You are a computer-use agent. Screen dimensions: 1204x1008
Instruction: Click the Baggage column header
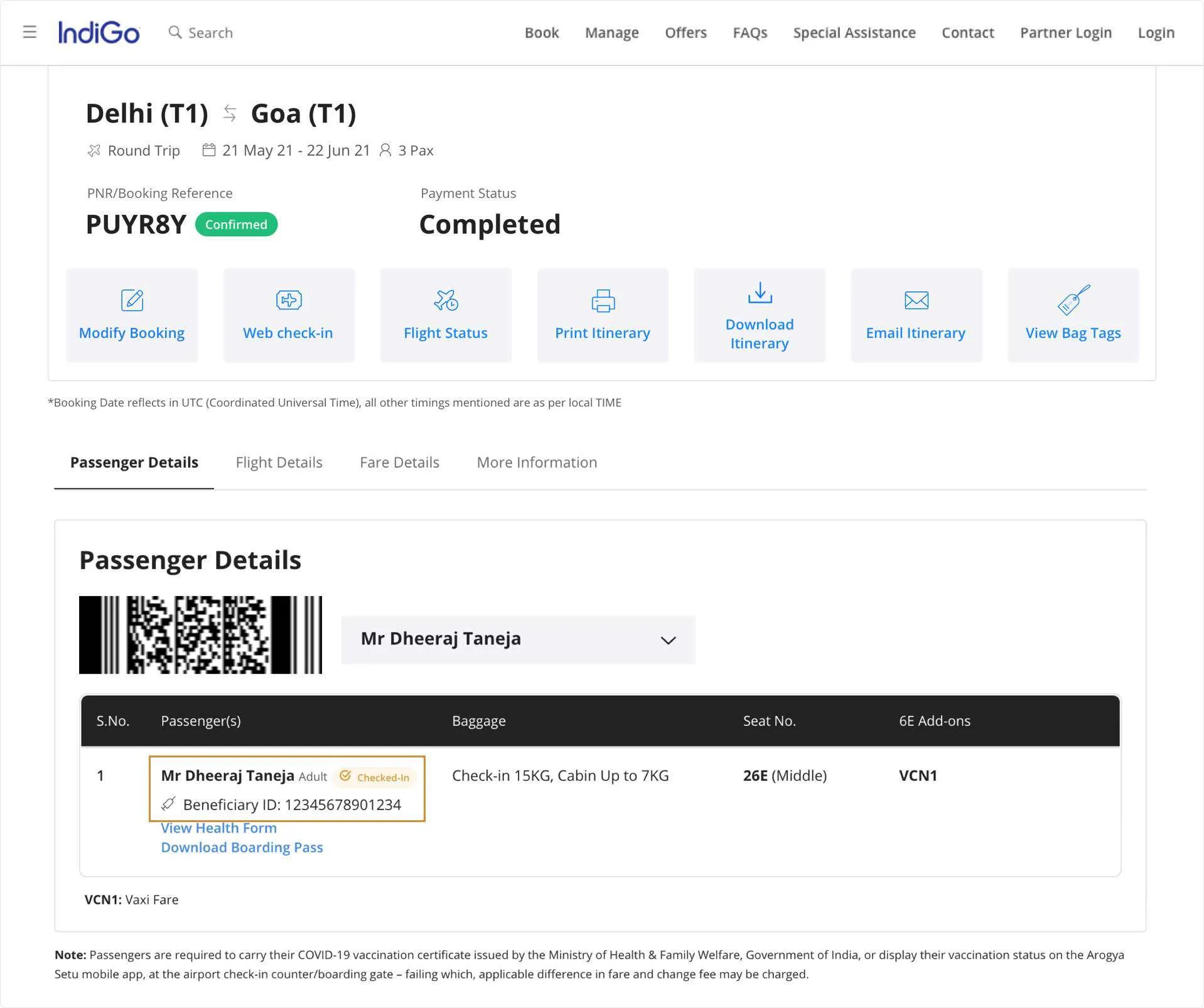pyautogui.click(x=479, y=721)
